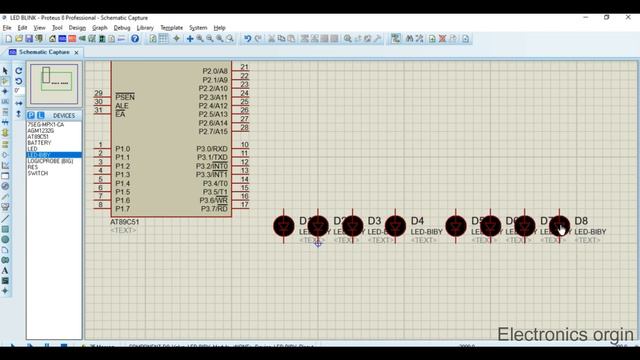Click the AT89C51 label below the chip

(x=124, y=222)
